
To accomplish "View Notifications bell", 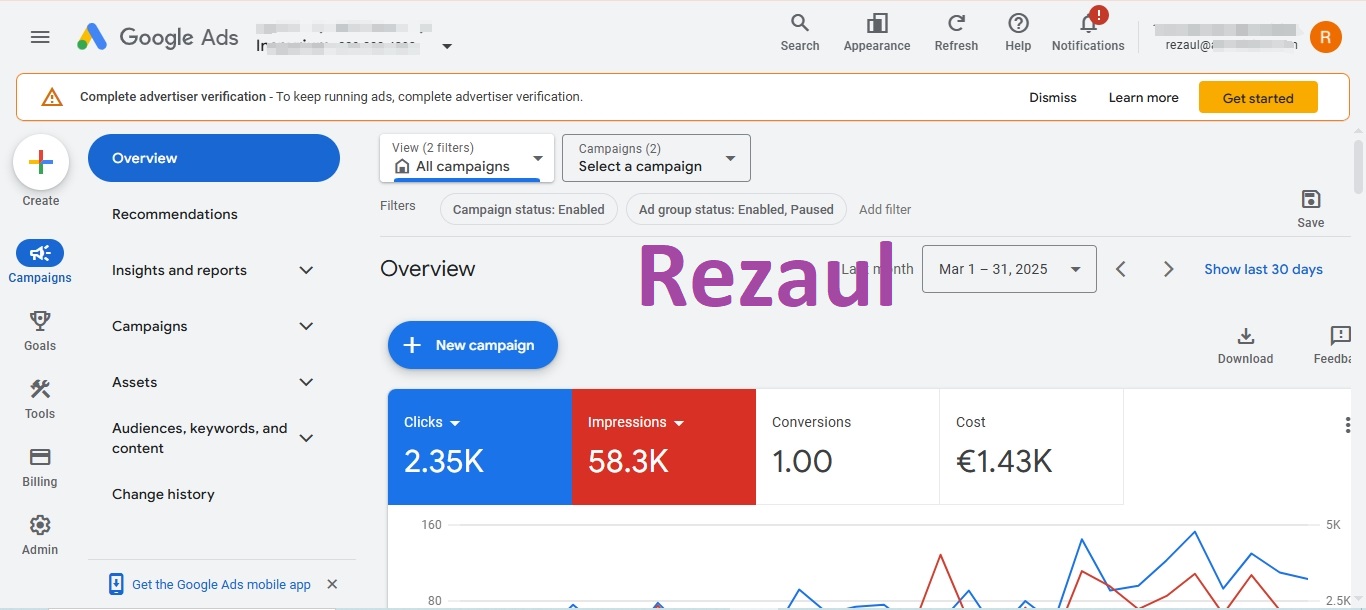I will coord(1088,32).
